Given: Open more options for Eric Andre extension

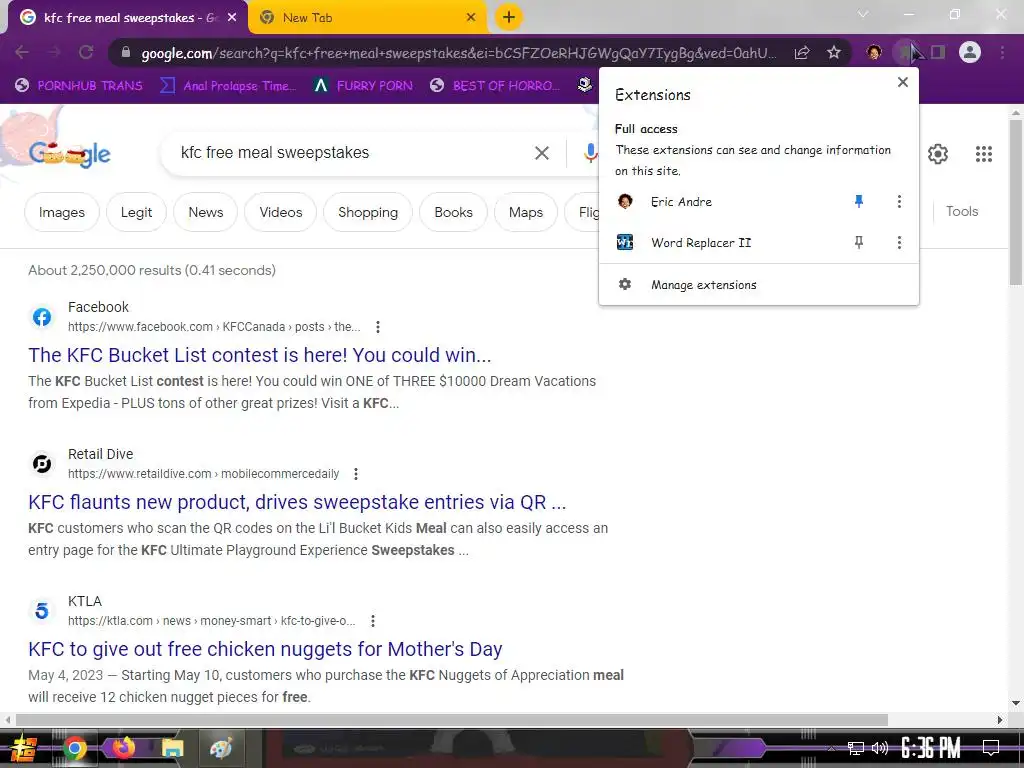Looking at the screenshot, I should (899, 202).
